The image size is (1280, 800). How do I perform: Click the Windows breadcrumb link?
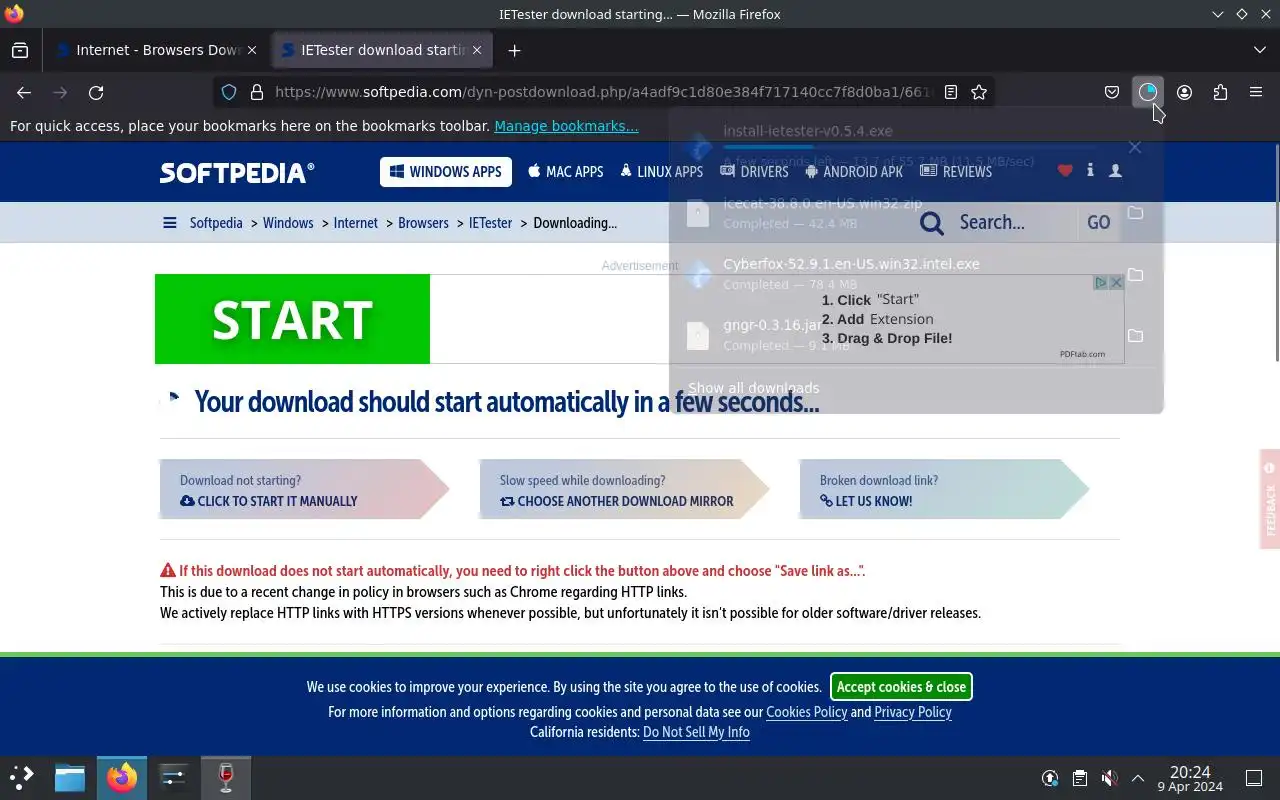(288, 223)
